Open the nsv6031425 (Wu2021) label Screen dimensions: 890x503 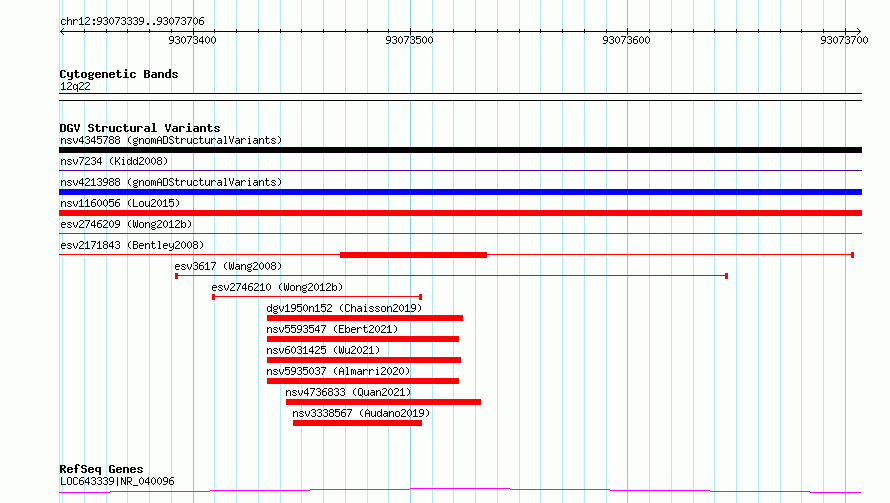pyautogui.click(x=323, y=350)
